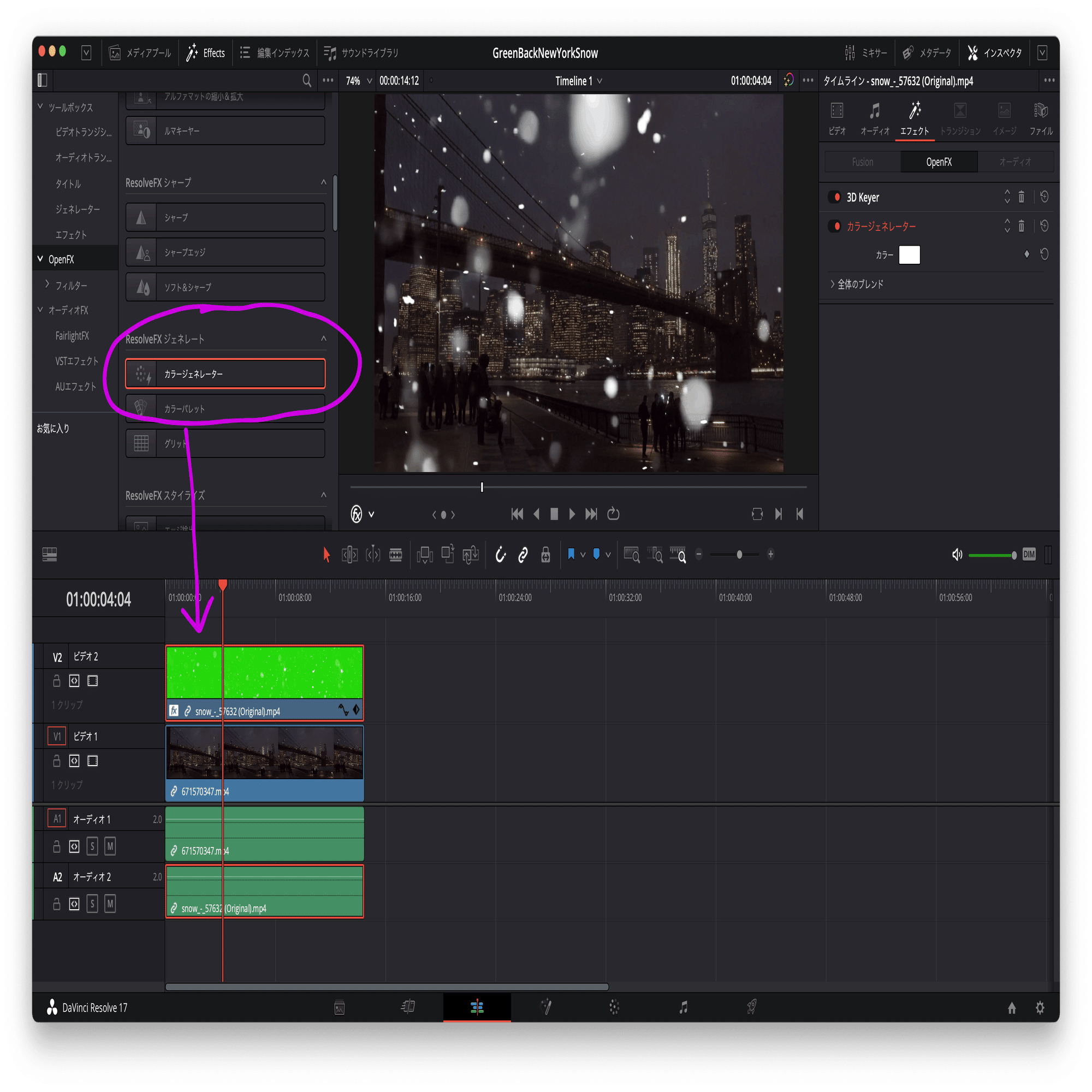Mute the オーディオ 1 track with the M button
Screen dimensions: 1092x1092
(111, 846)
